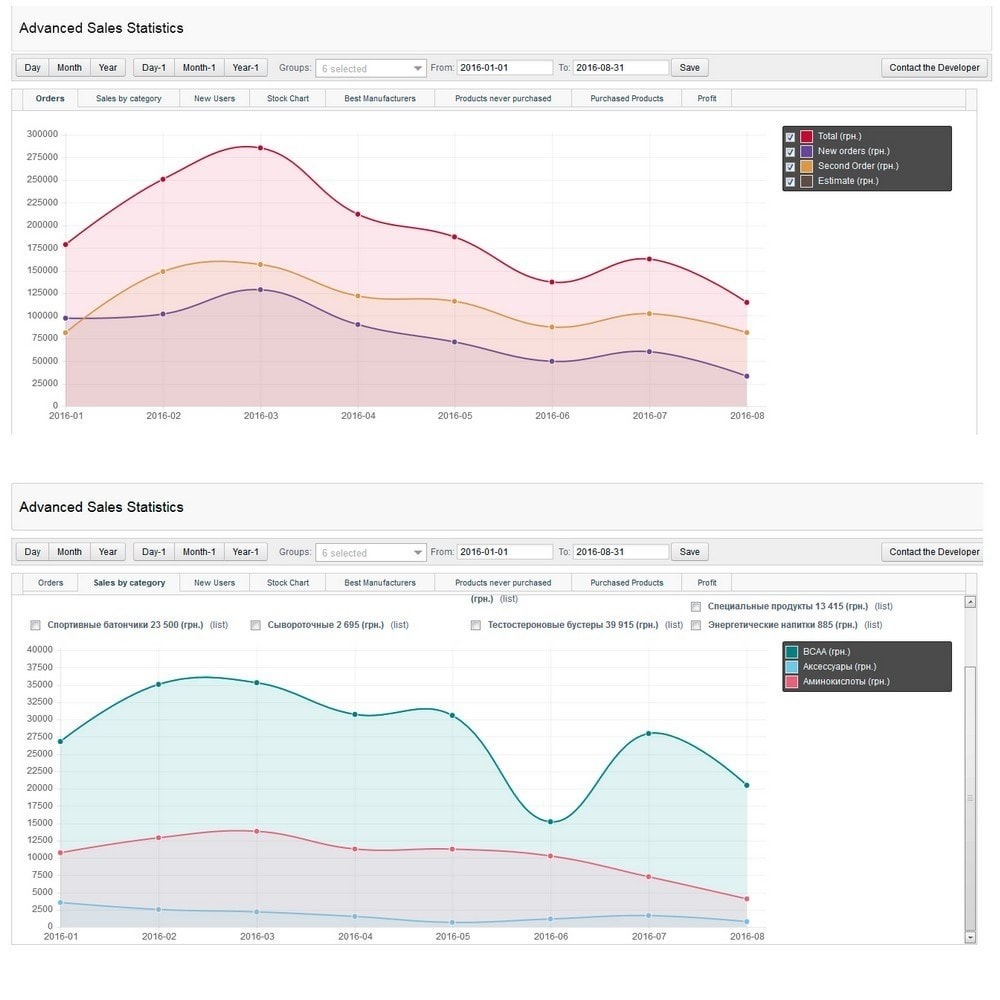Click Contact the Developer in the lower panel
The width and height of the screenshot is (1000, 1000).
pos(934,552)
